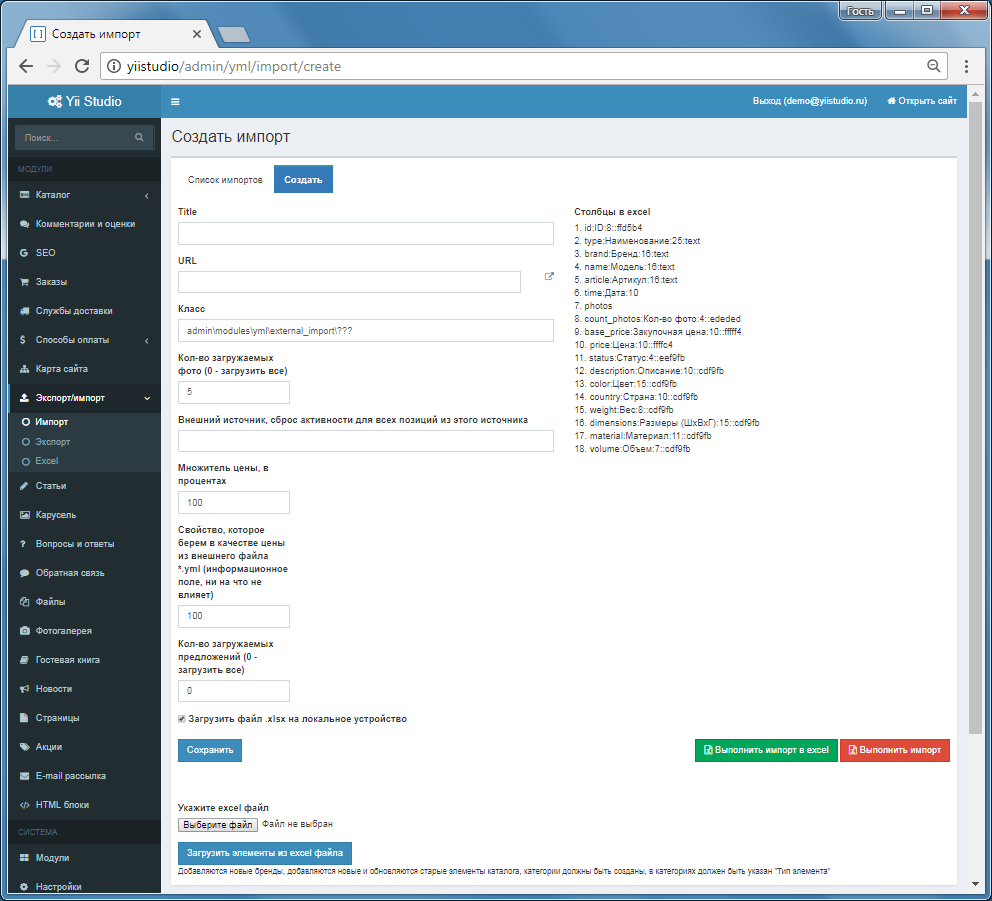The width and height of the screenshot is (992, 901).
Task: Select the Экспорт submenu item
Action: [x=53, y=442]
